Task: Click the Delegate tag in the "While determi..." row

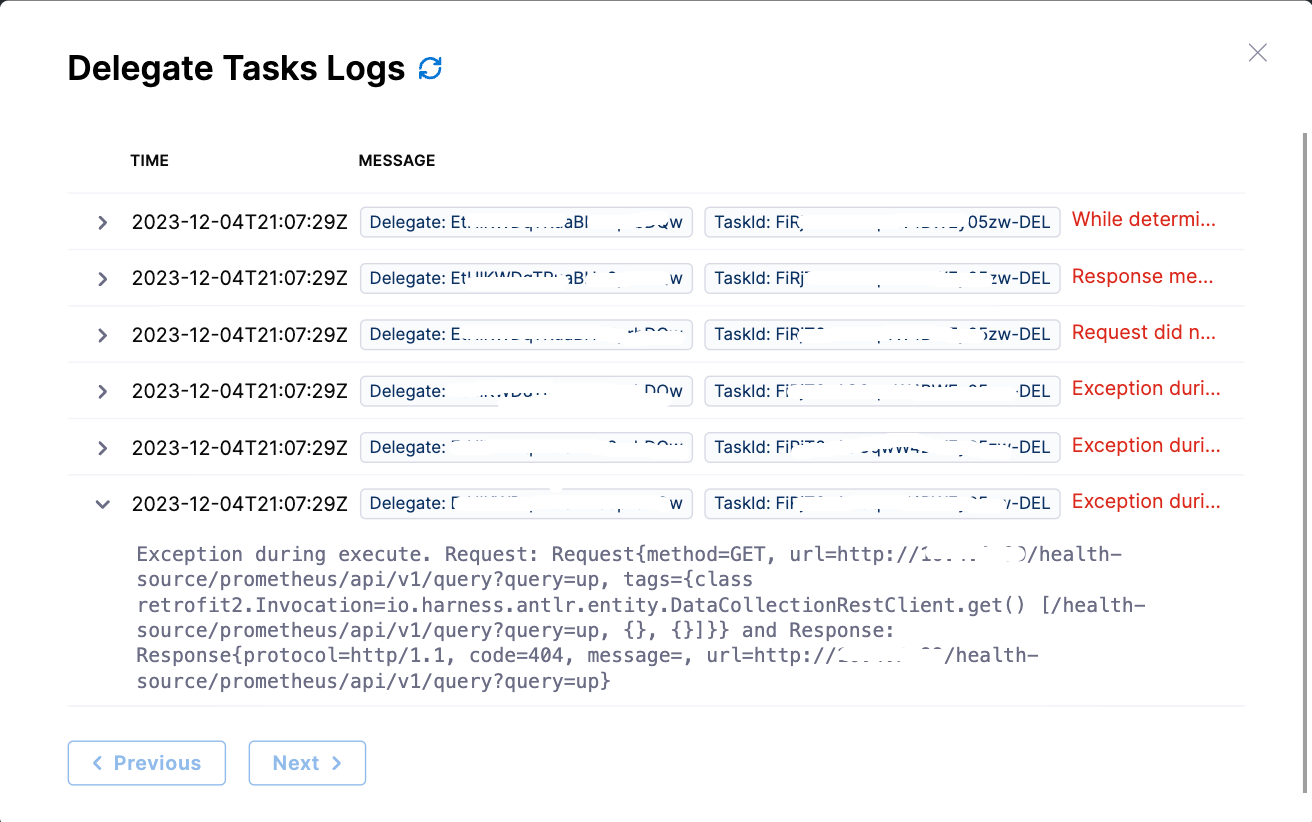Action: point(526,222)
